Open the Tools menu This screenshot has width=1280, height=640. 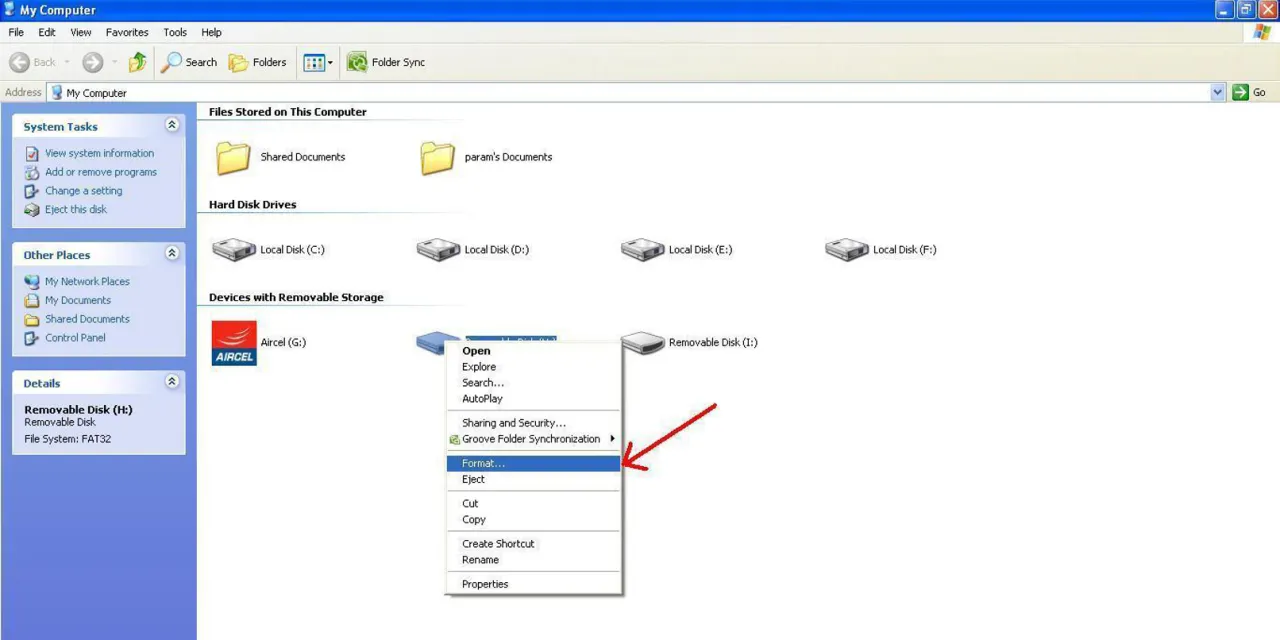(174, 32)
